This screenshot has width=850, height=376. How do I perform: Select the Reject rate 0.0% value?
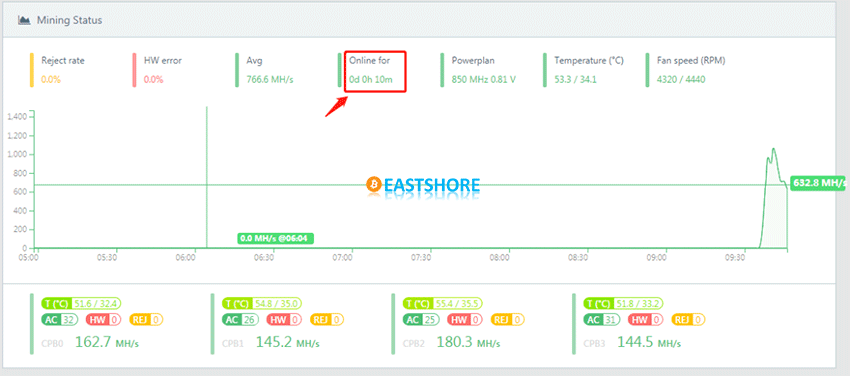tap(51, 80)
